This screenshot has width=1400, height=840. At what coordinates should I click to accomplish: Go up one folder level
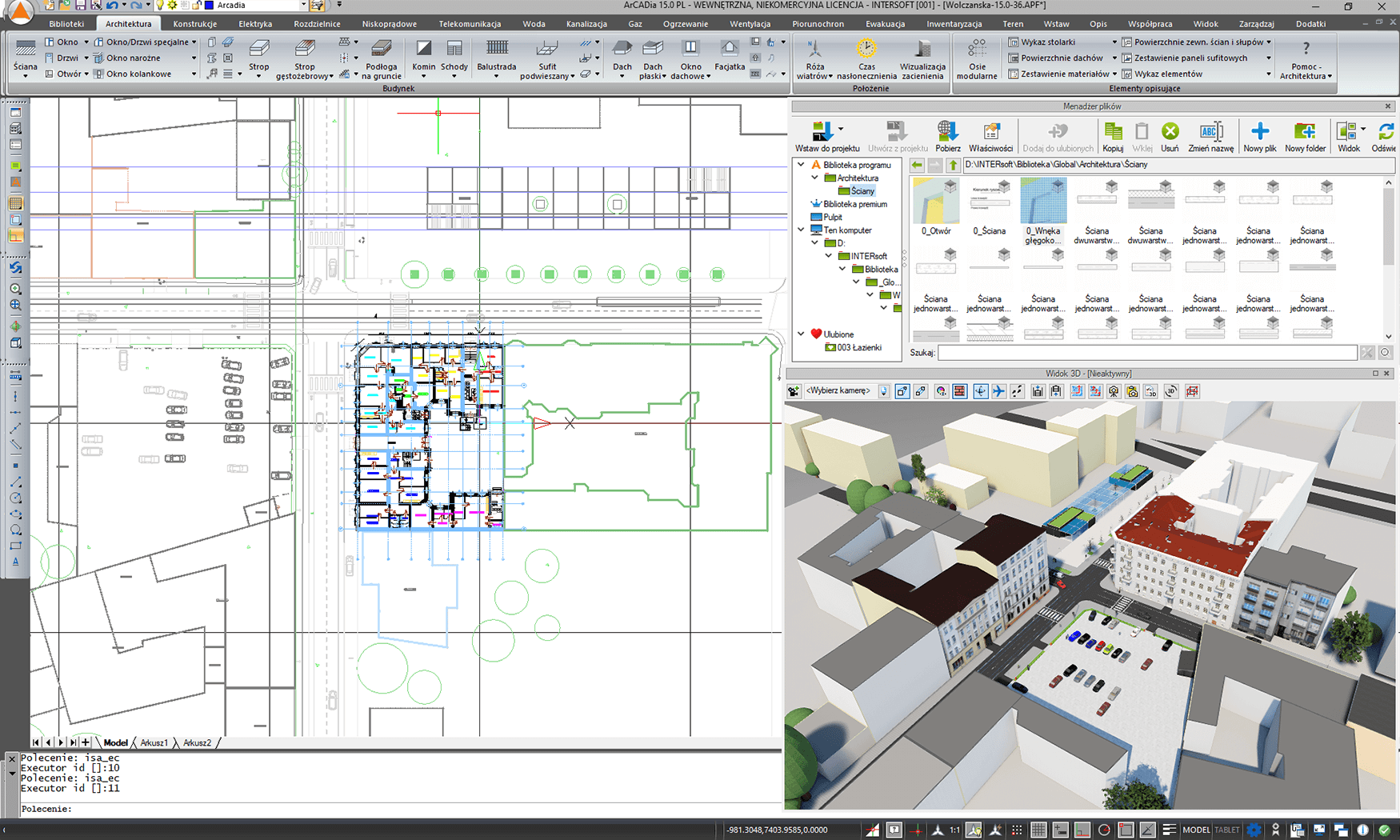953,165
